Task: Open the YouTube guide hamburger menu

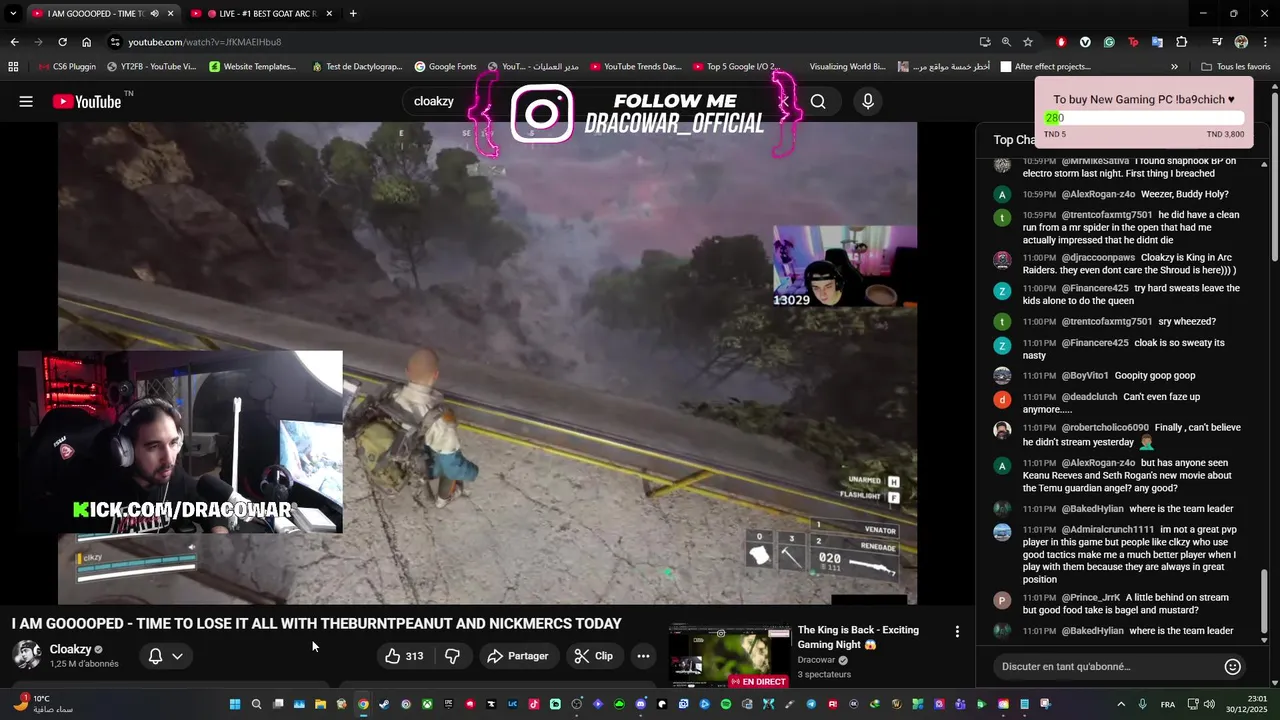Action: pos(26,101)
